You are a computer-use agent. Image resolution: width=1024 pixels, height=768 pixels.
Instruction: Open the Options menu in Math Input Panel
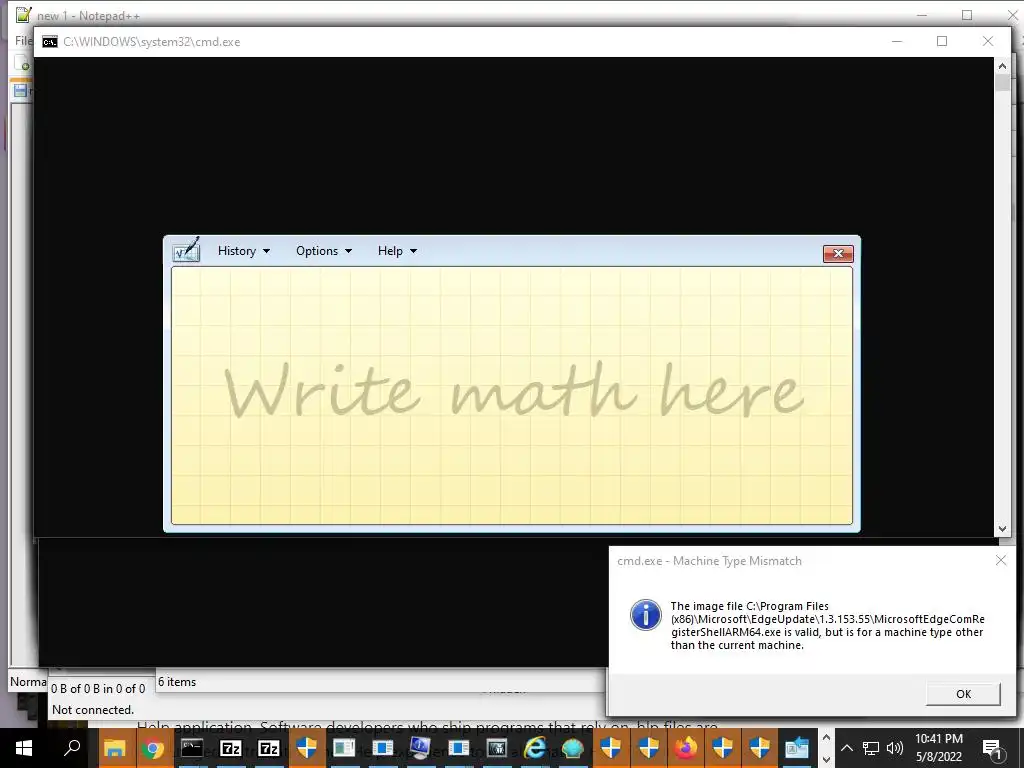point(323,251)
